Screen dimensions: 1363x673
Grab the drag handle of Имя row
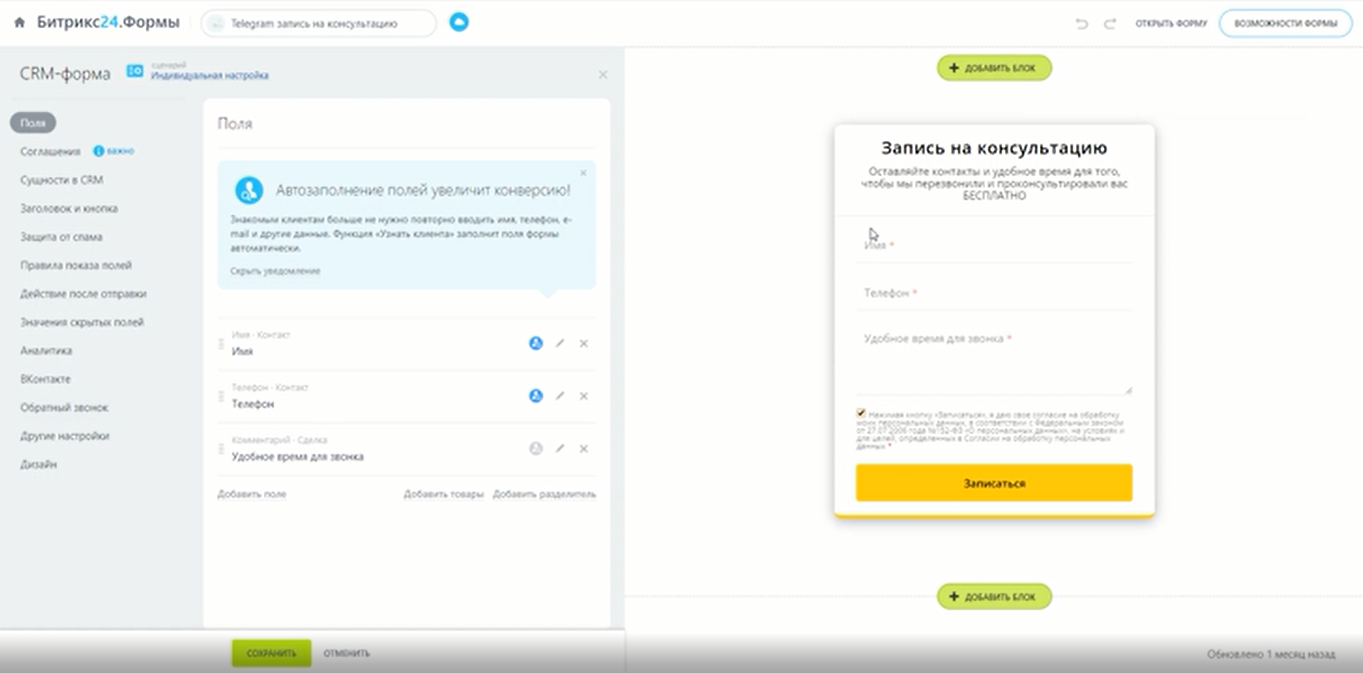(x=221, y=344)
